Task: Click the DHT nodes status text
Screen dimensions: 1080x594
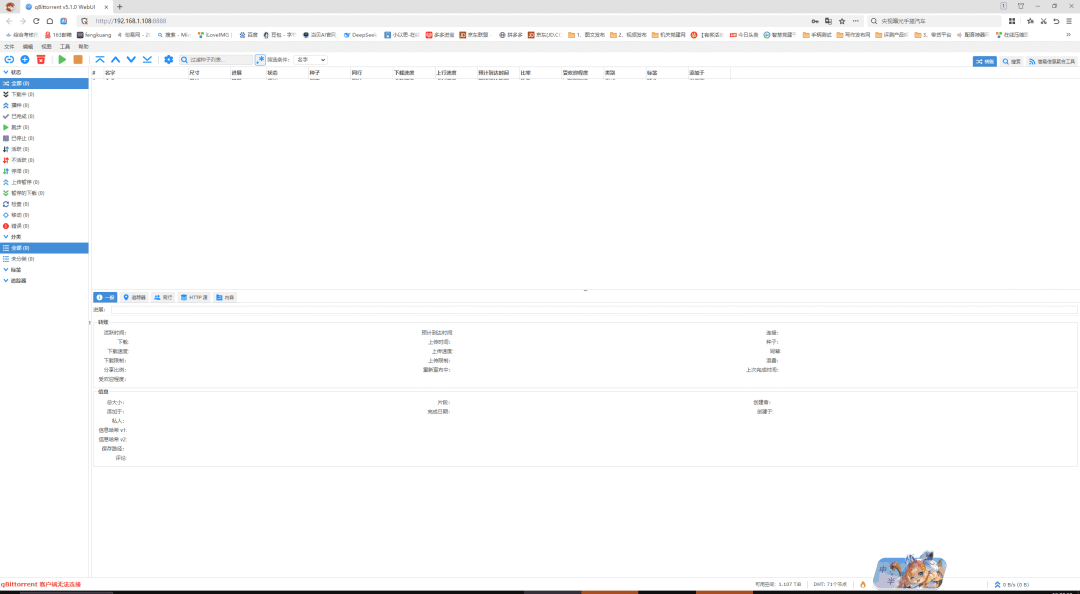Action: point(830,584)
